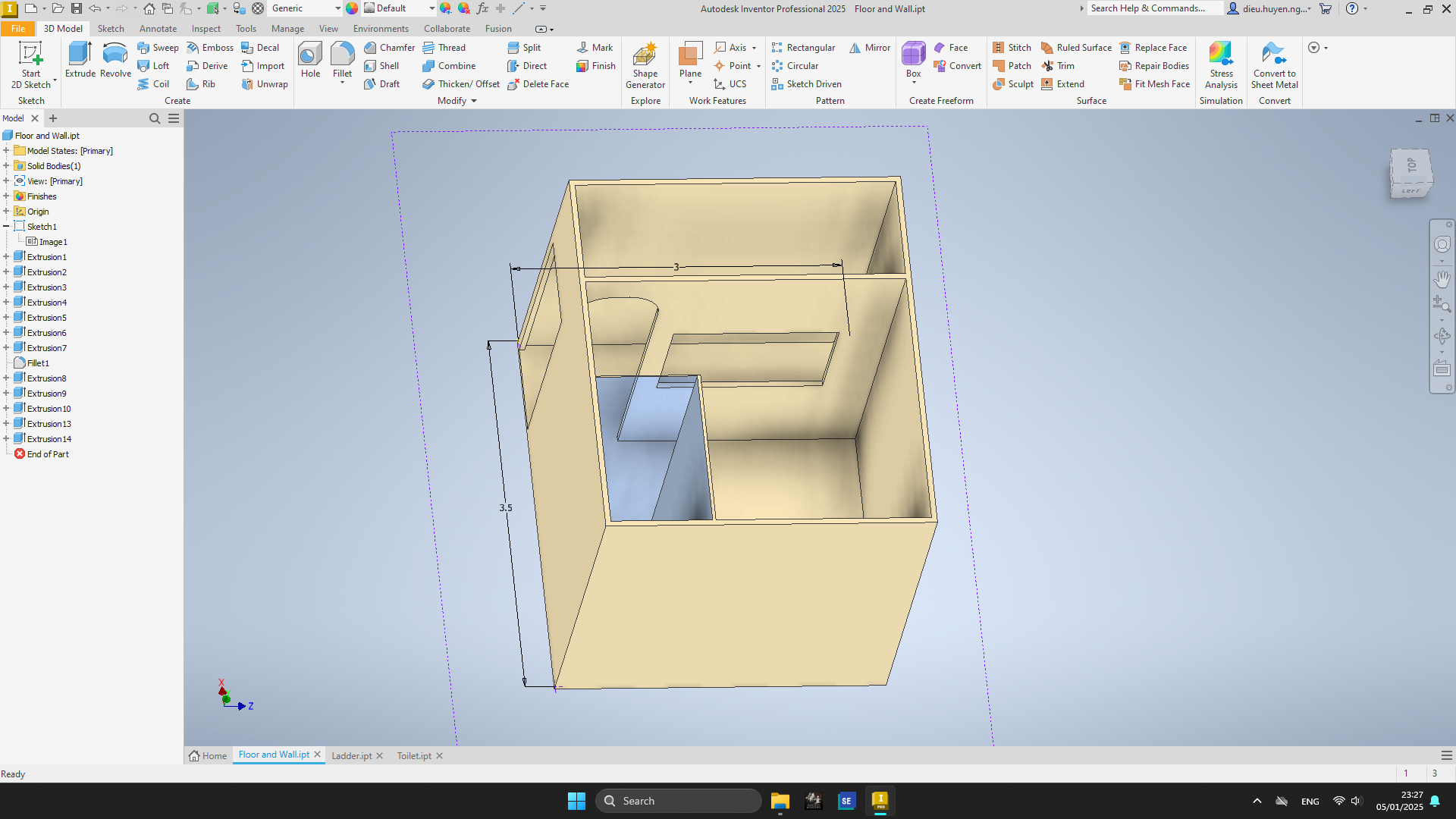Image resolution: width=1456 pixels, height=819 pixels.
Task: Open the Pan tool in navigation bar
Action: pyautogui.click(x=1442, y=279)
